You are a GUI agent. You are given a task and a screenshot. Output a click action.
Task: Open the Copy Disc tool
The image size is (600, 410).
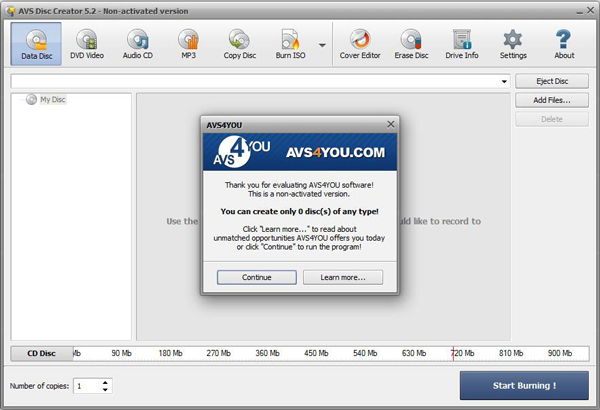(240, 44)
